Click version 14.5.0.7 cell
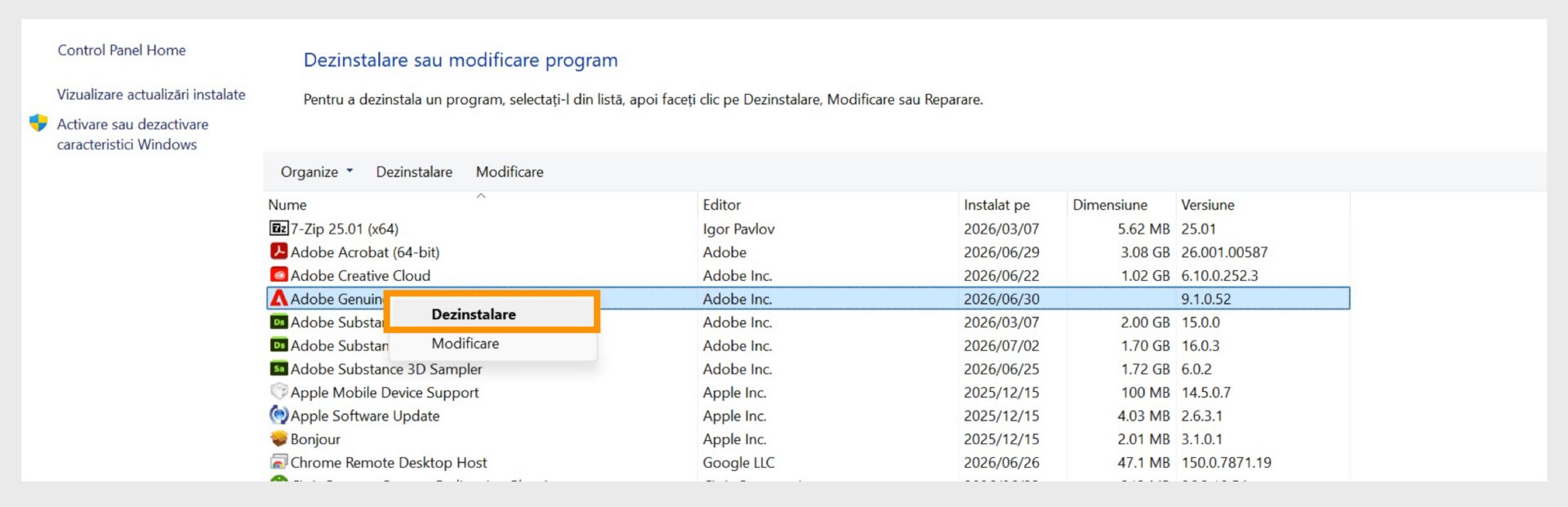The image size is (1568, 507). [x=1205, y=393]
